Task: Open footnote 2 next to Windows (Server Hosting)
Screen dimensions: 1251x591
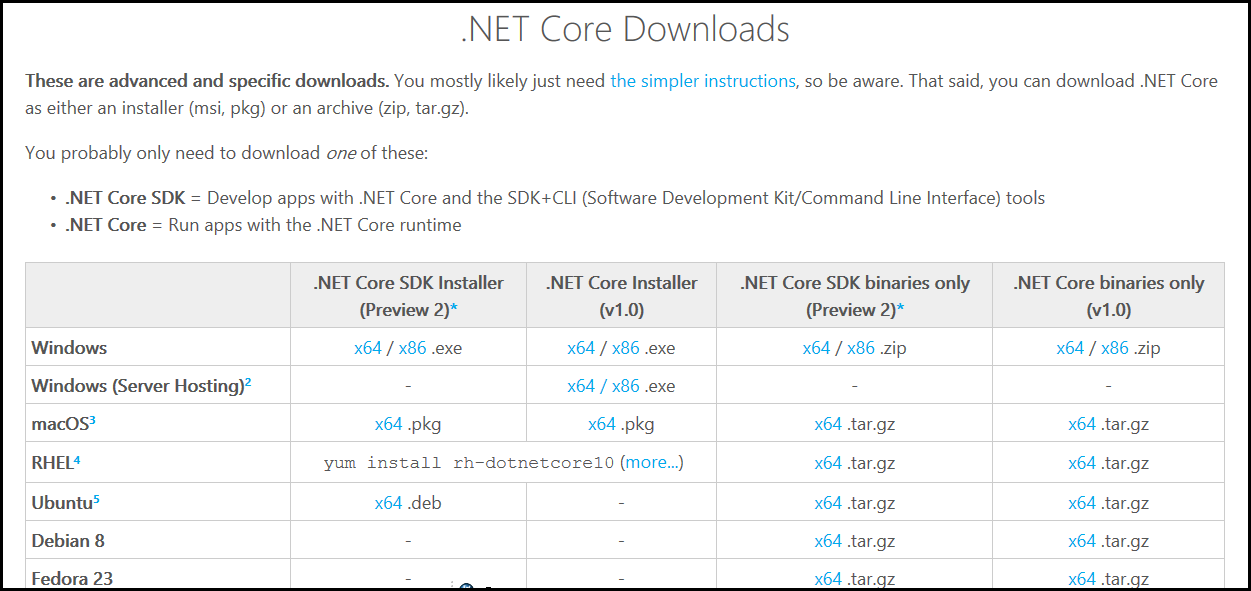Action: [248, 382]
